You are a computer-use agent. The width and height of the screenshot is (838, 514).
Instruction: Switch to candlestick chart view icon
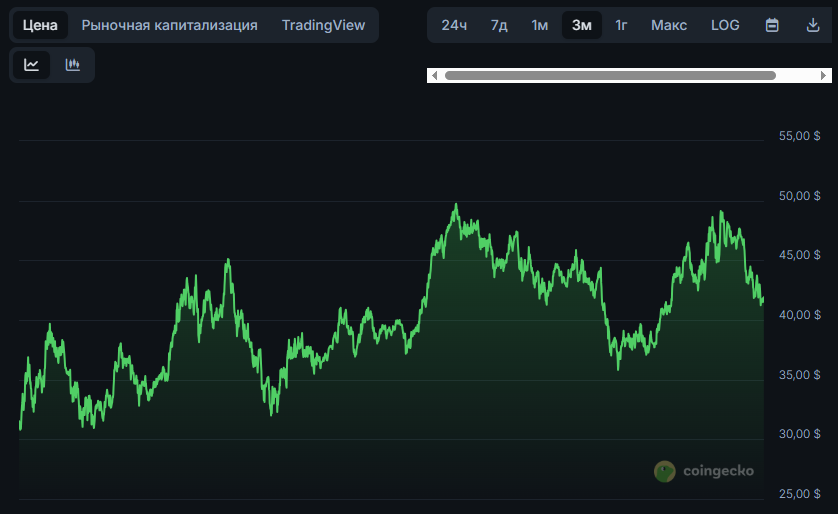[x=72, y=65]
